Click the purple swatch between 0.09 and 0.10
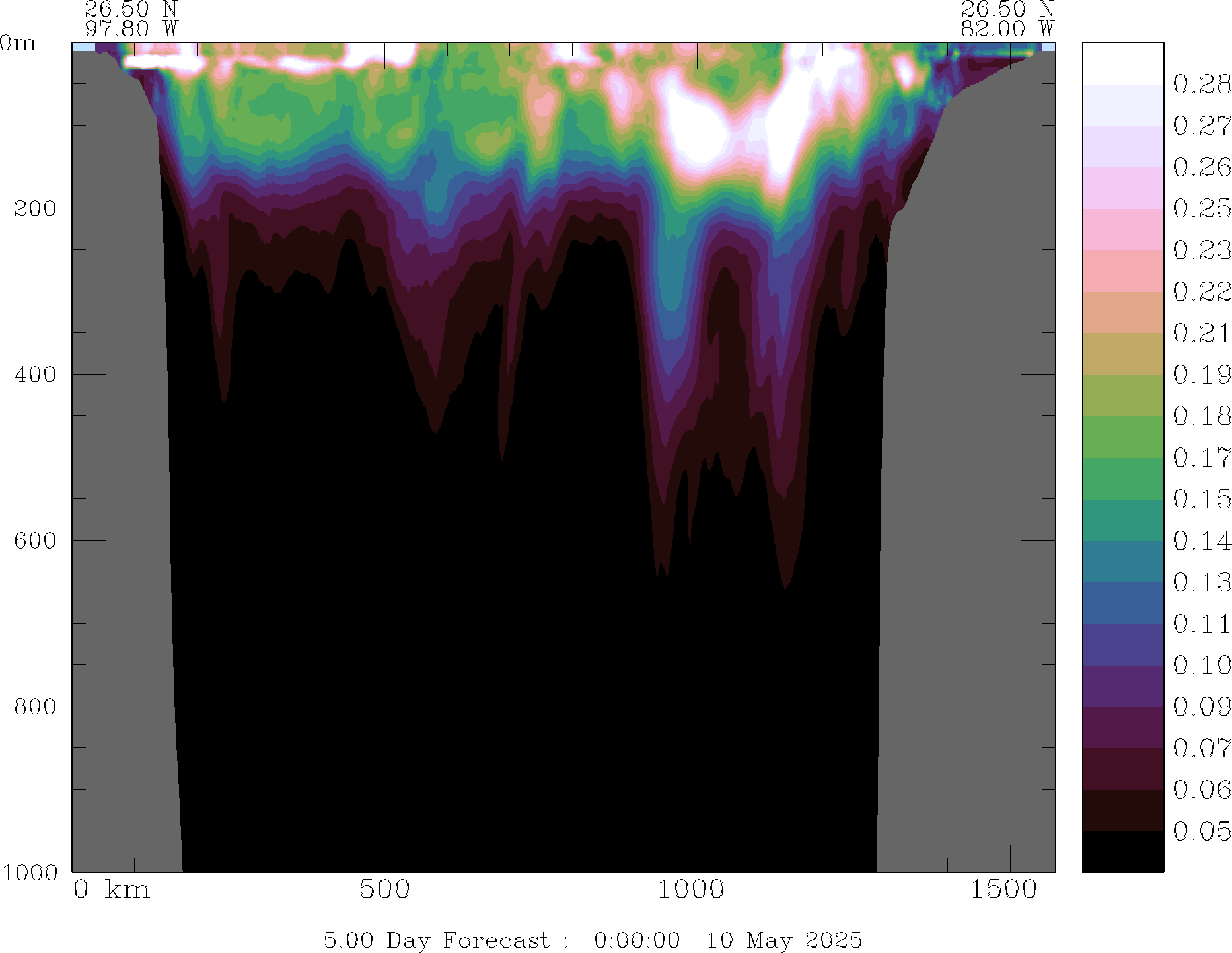The width and height of the screenshot is (1232, 953). tap(1122, 686)
